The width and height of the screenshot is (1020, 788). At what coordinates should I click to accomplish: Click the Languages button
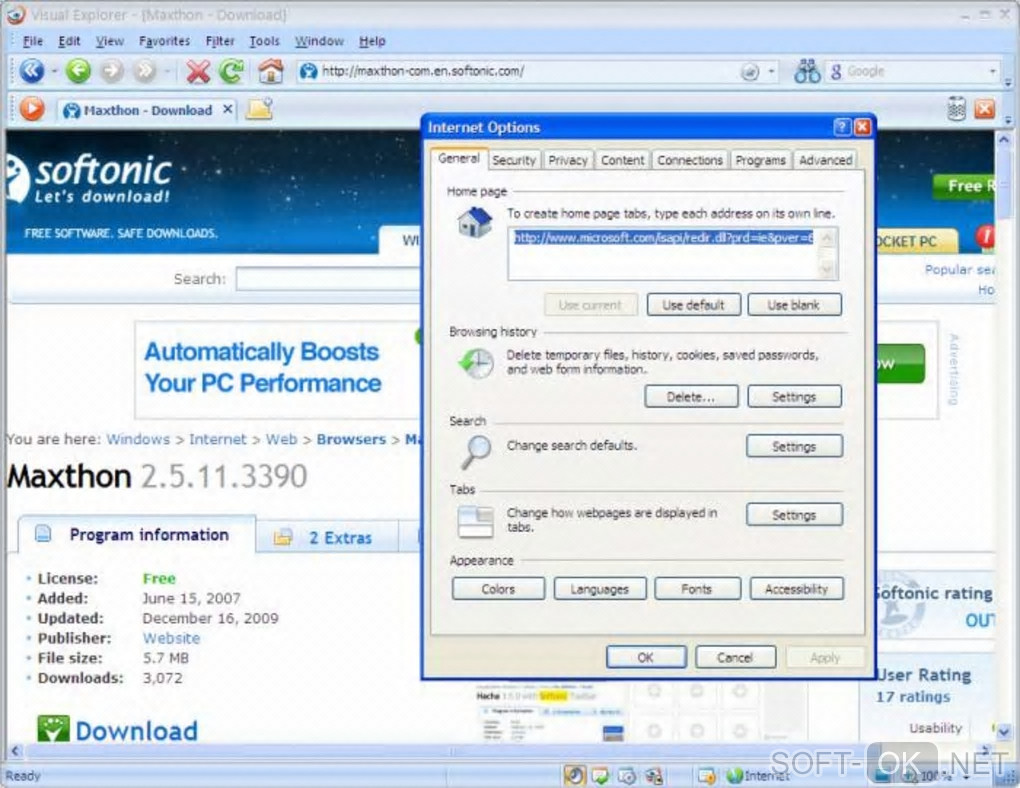[600, 589]
